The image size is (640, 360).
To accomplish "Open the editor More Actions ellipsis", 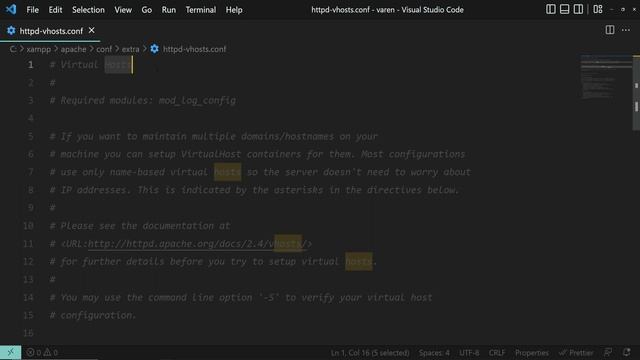I will 626,30.
